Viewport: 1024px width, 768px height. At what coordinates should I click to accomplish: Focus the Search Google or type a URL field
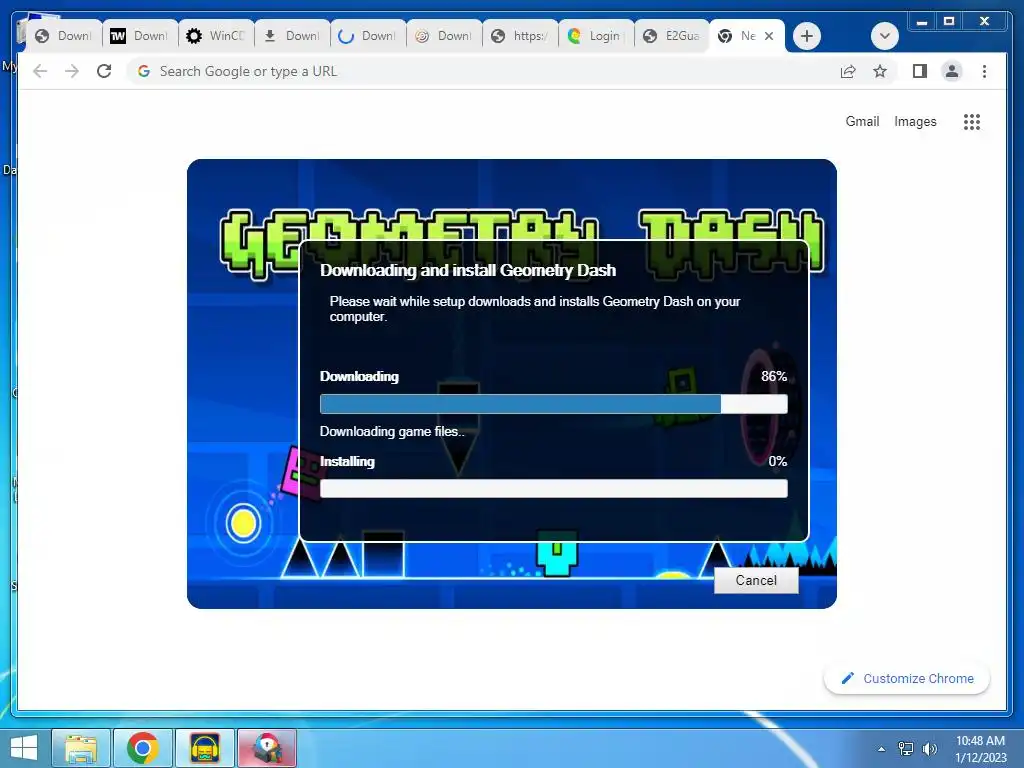483,71
